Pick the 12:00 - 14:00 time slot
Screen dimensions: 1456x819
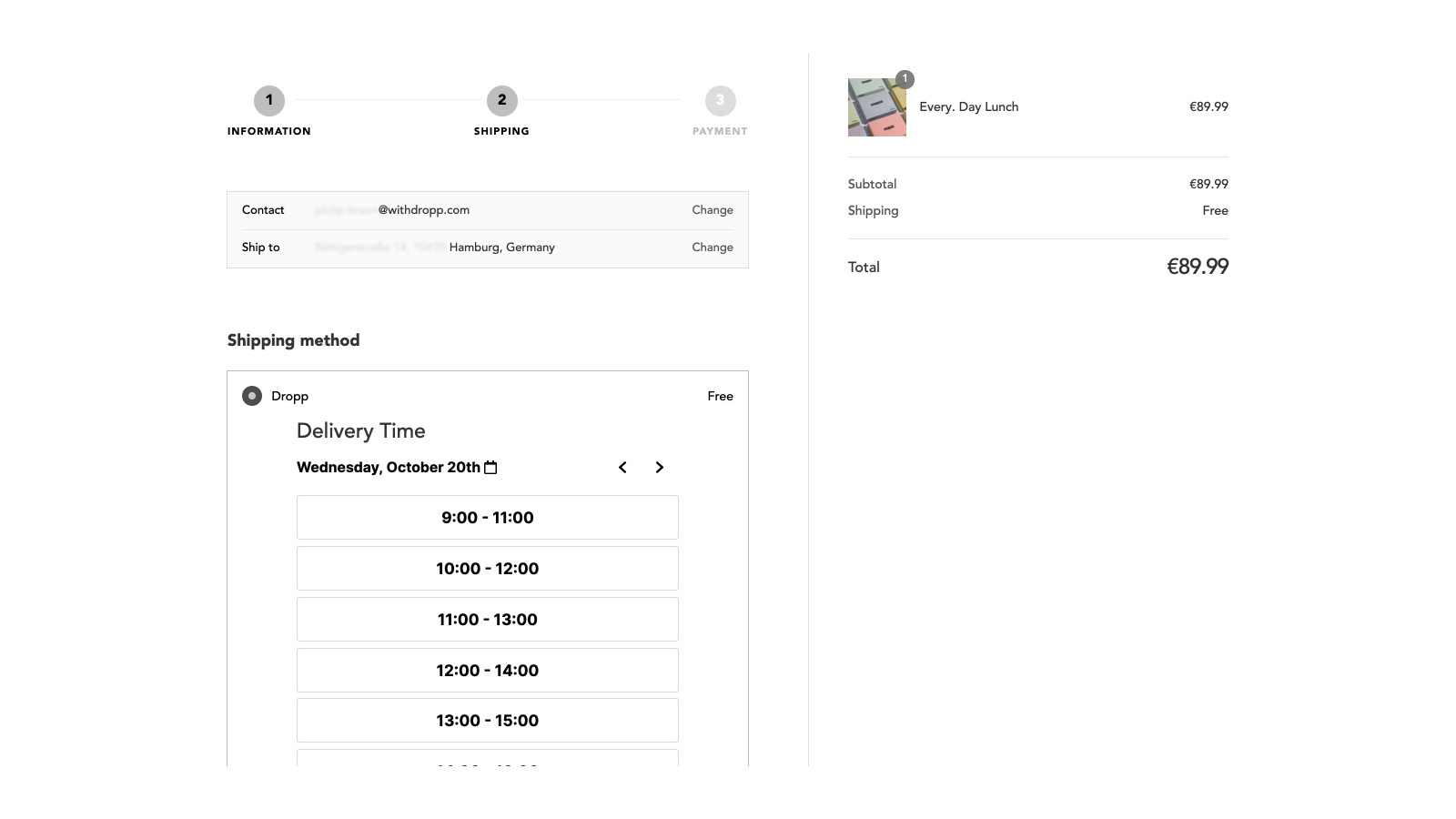coord(487,671)
